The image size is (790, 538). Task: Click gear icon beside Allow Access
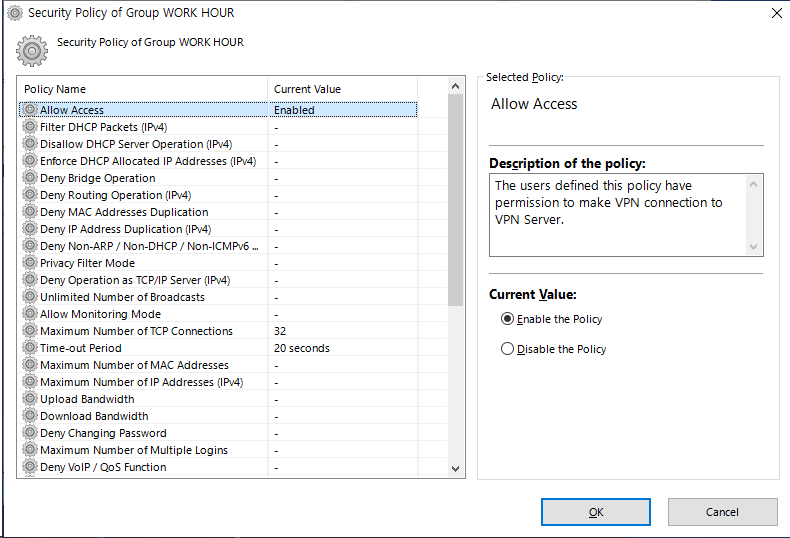tap(30, 109)
